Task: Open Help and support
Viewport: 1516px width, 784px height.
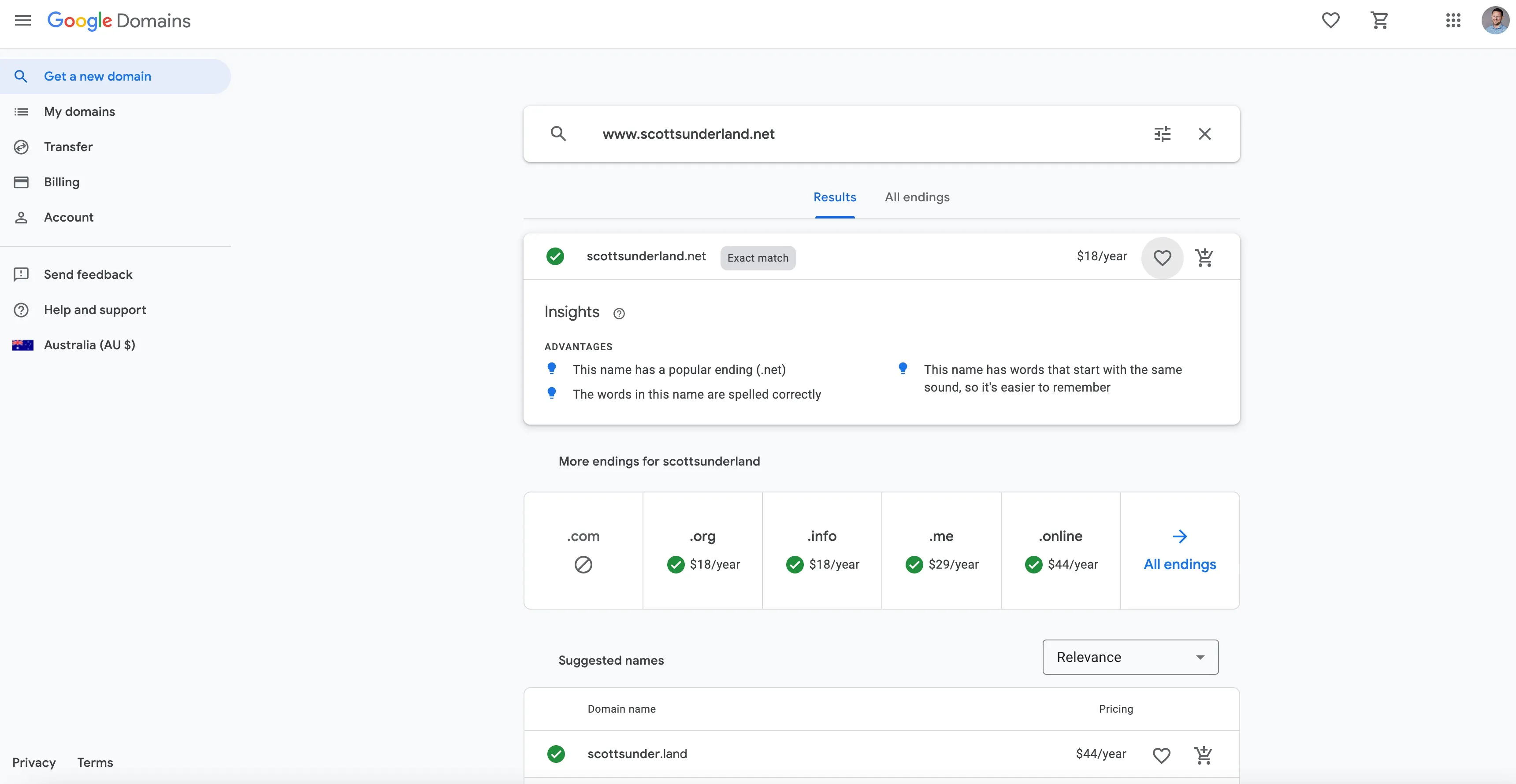Action: [x=95, y=310]
